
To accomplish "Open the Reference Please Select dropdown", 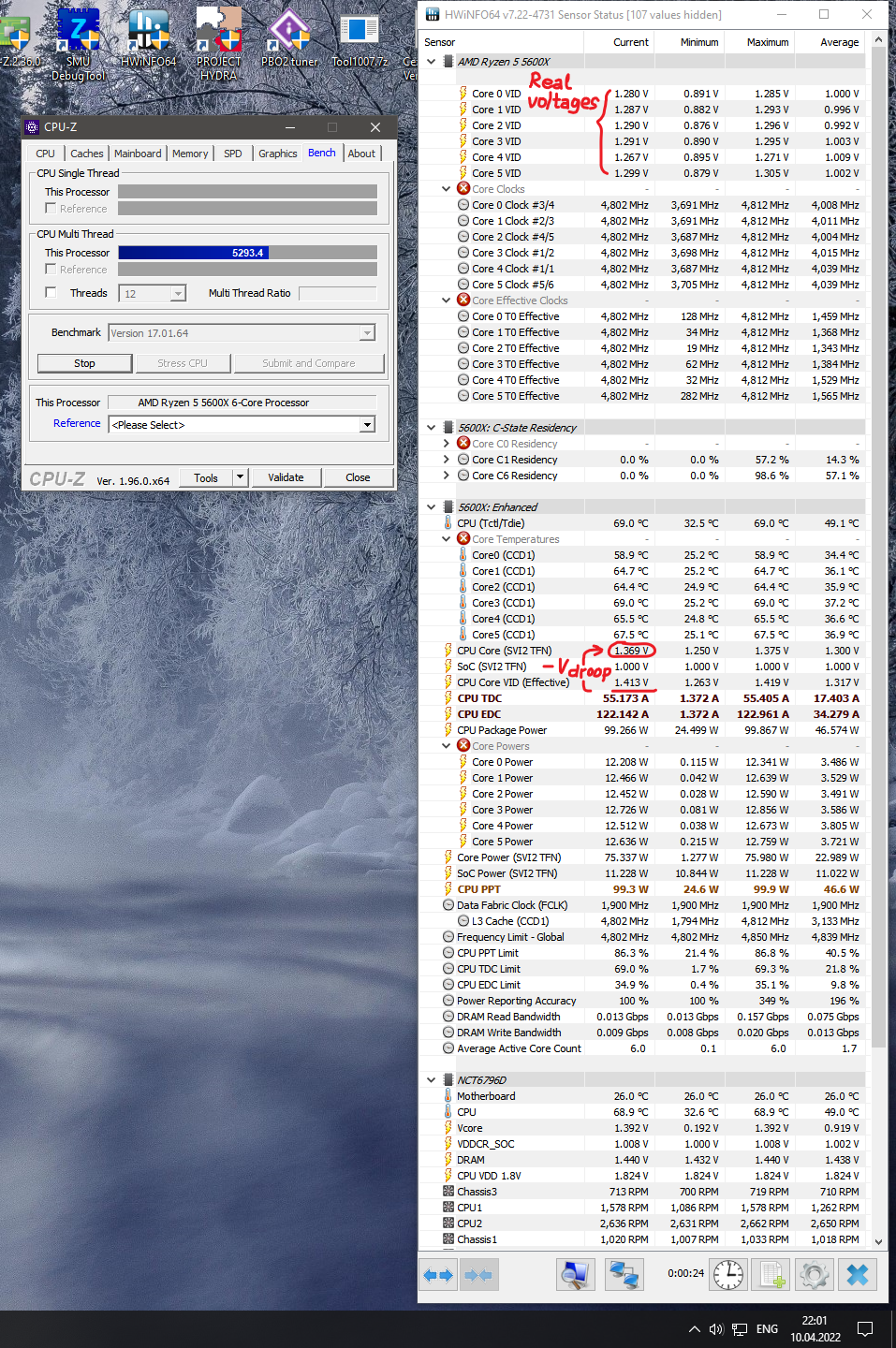I will (367, 425).
